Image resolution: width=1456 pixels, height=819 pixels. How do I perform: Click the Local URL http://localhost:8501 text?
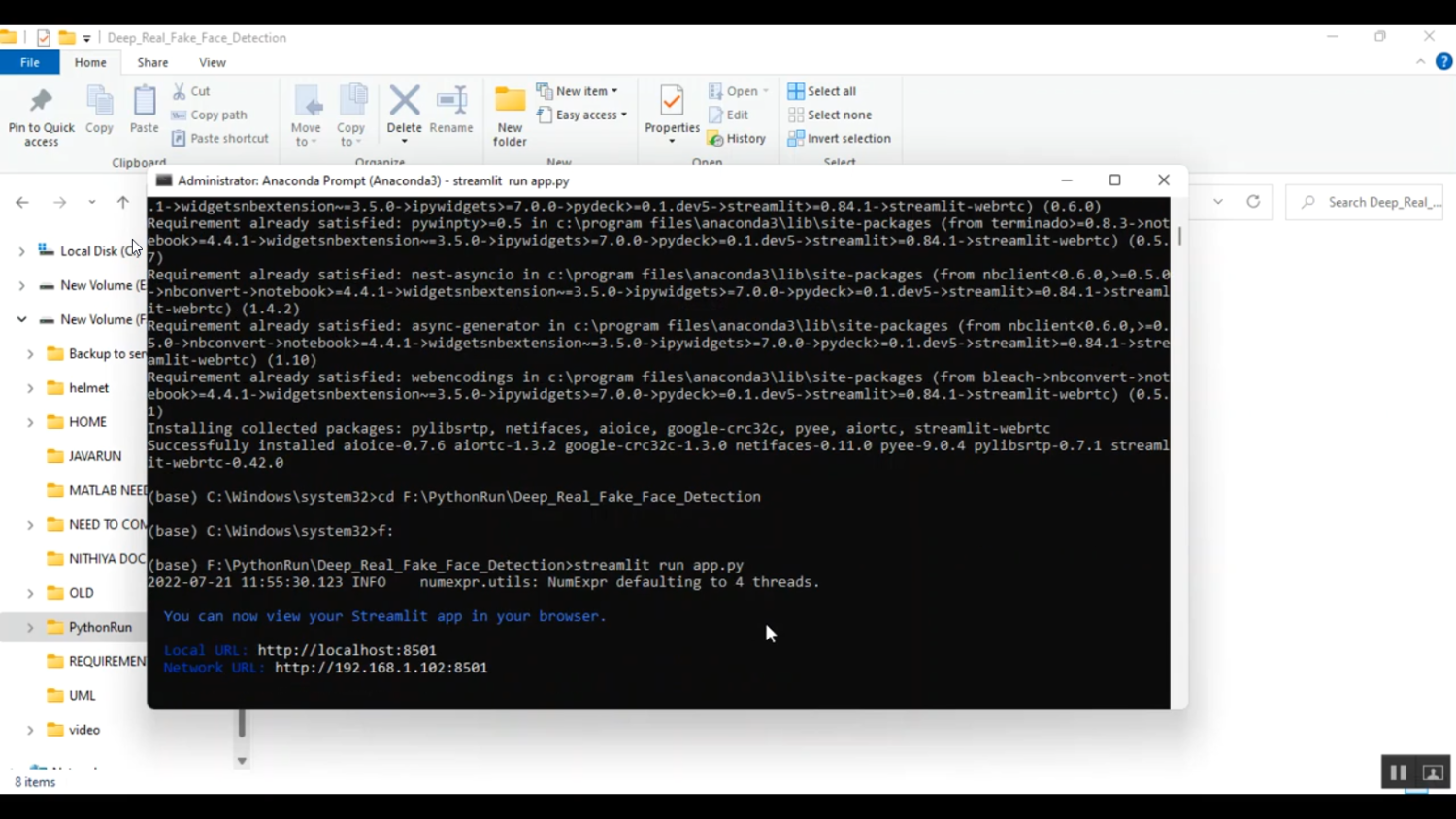point(347,650)
